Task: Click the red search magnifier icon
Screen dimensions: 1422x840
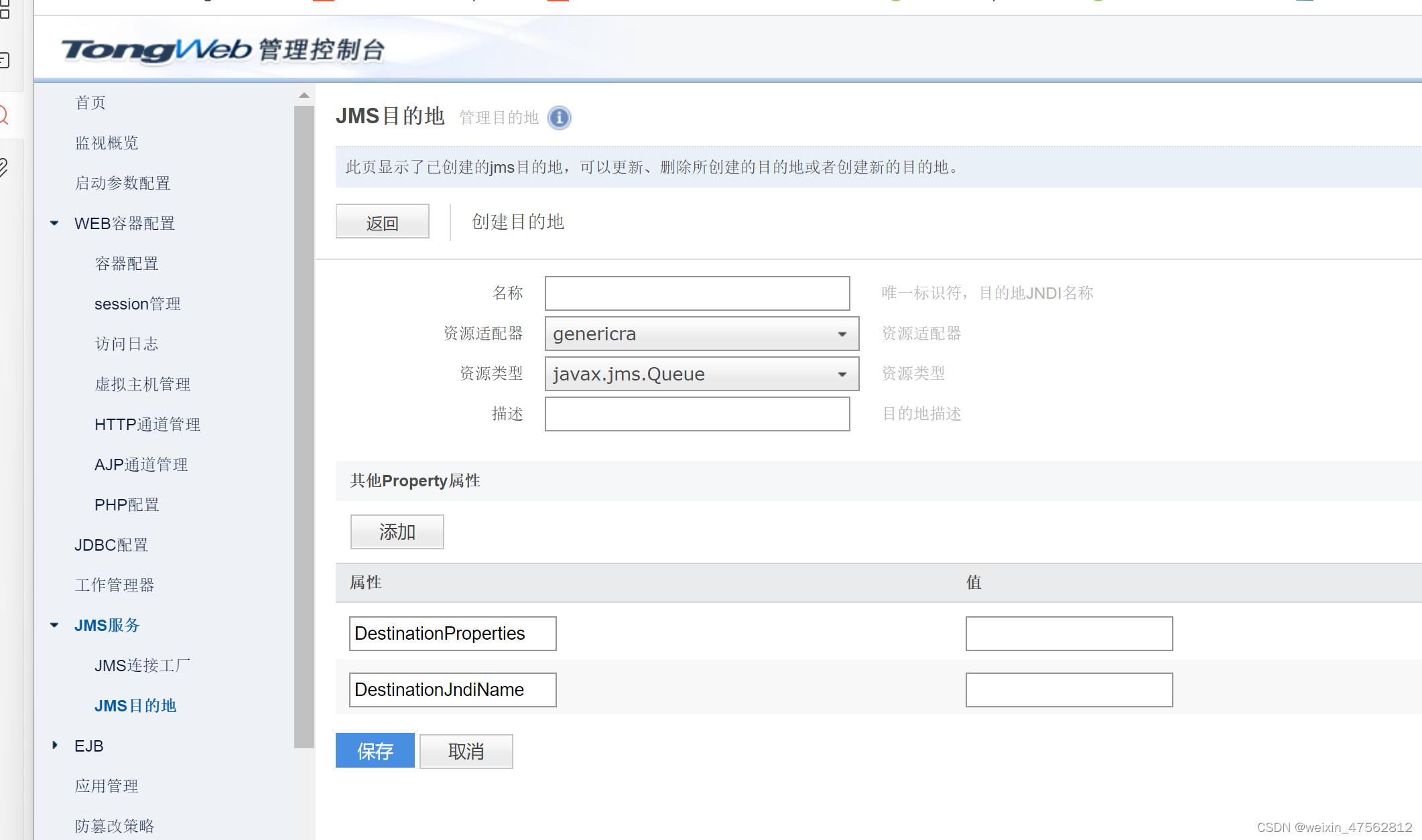Action: point(3,115)
